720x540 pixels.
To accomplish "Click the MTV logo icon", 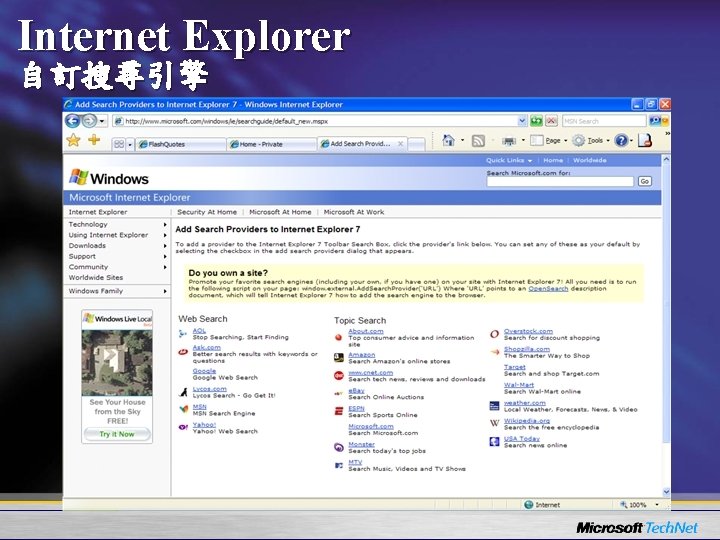I will [x=339, y=465].
